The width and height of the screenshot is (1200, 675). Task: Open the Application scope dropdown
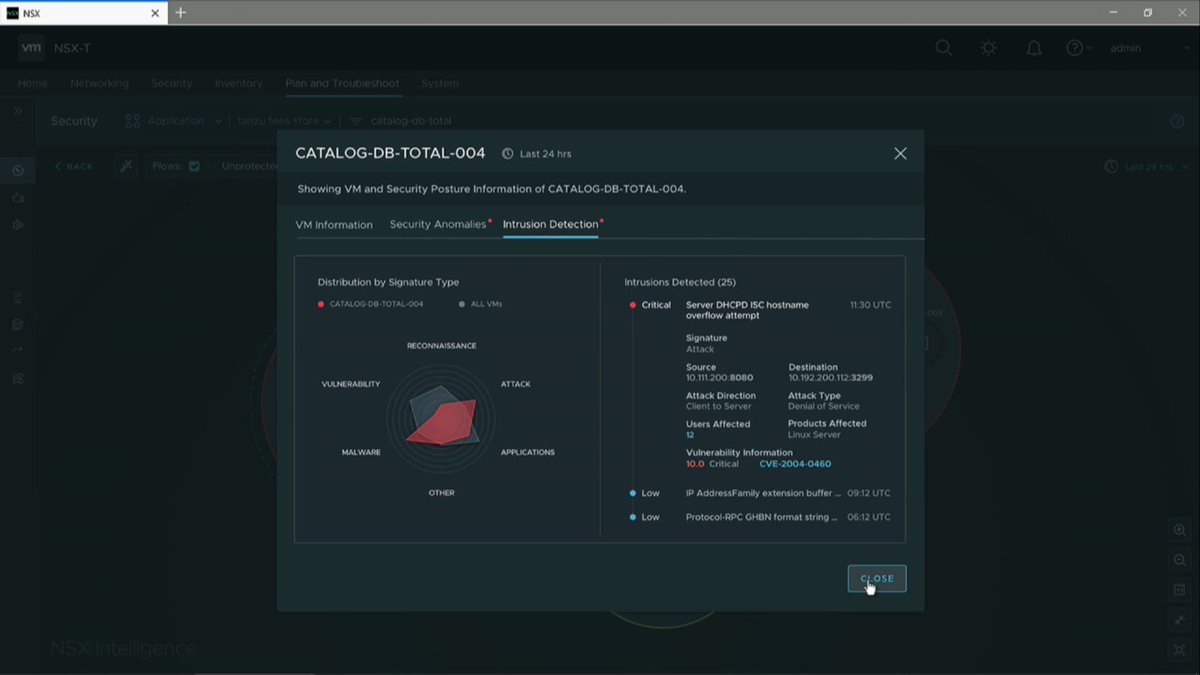tap(173, 121)
